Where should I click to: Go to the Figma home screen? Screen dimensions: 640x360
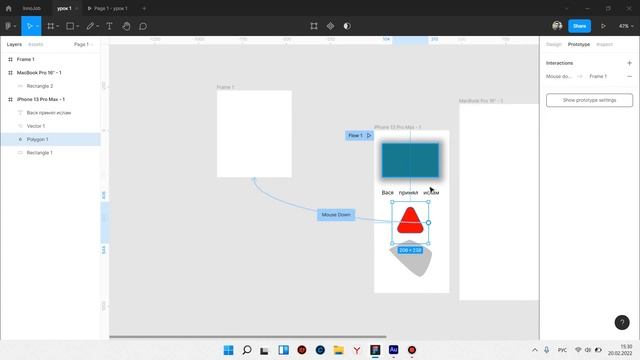(9, 8)
